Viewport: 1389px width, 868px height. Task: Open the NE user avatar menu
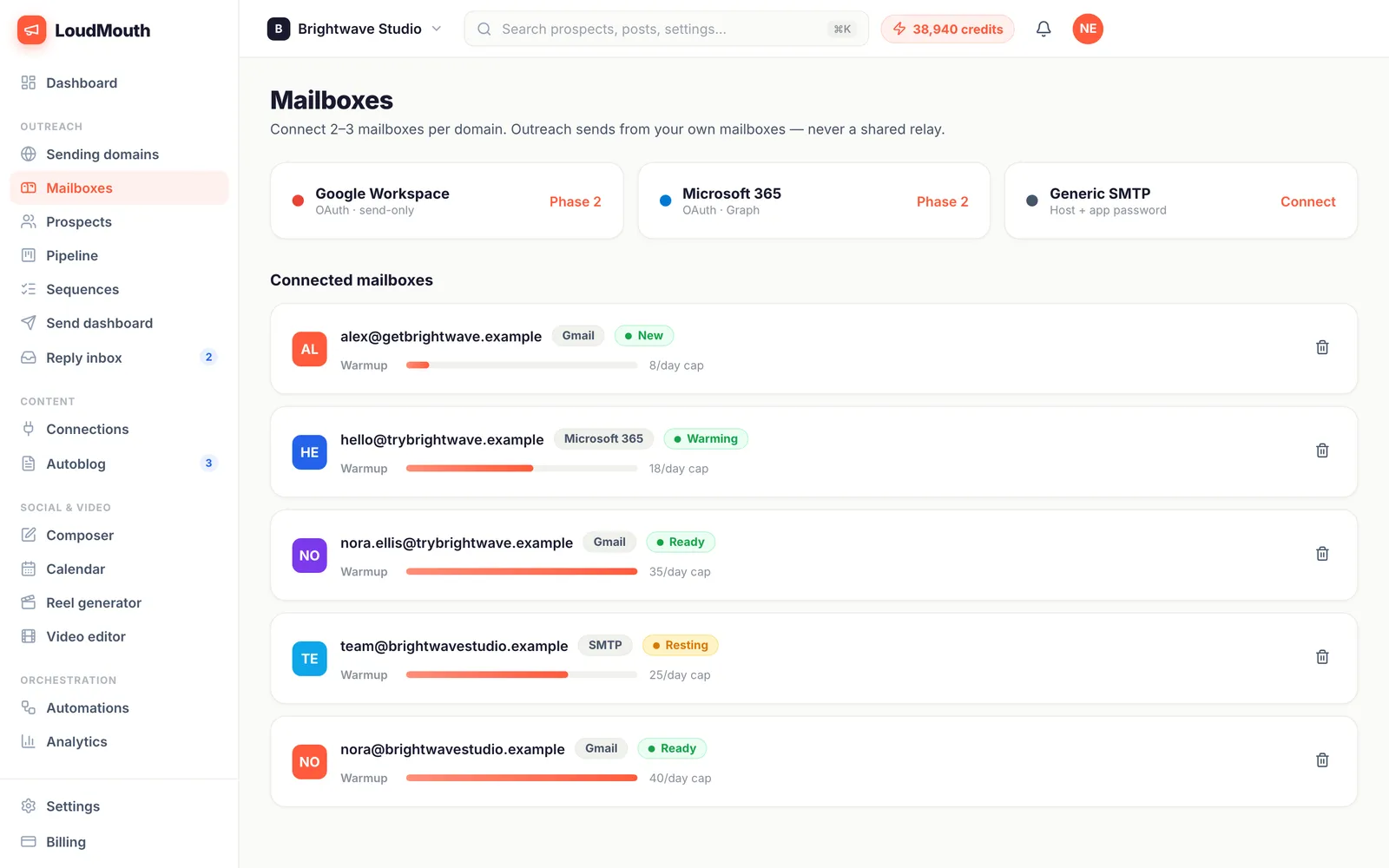[1088, 29]
